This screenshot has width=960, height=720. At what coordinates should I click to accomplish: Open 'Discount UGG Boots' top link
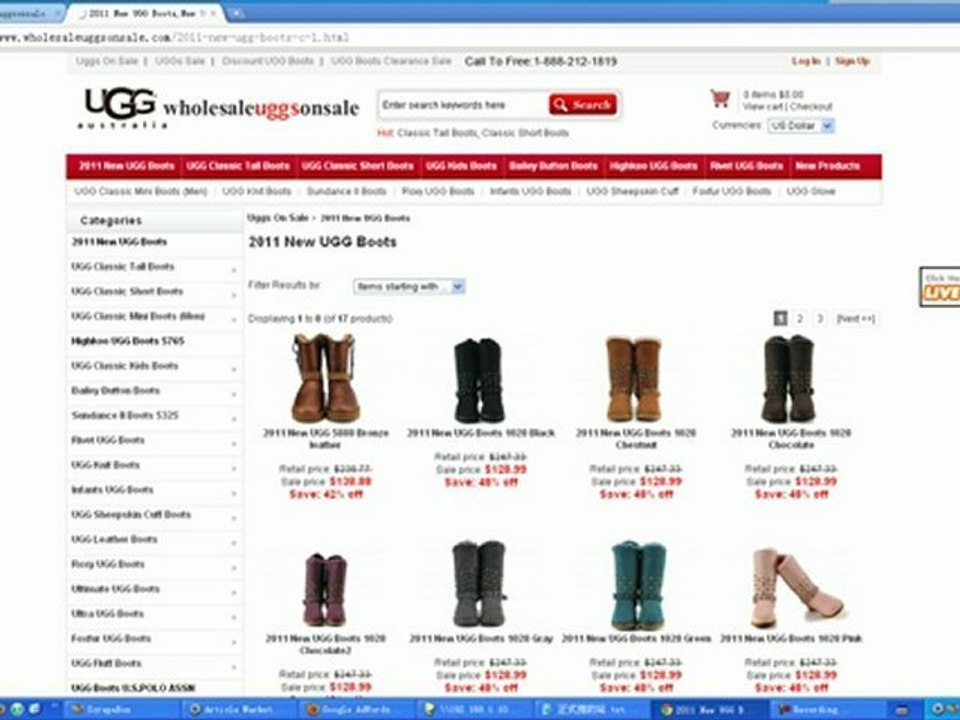(268, 61)
